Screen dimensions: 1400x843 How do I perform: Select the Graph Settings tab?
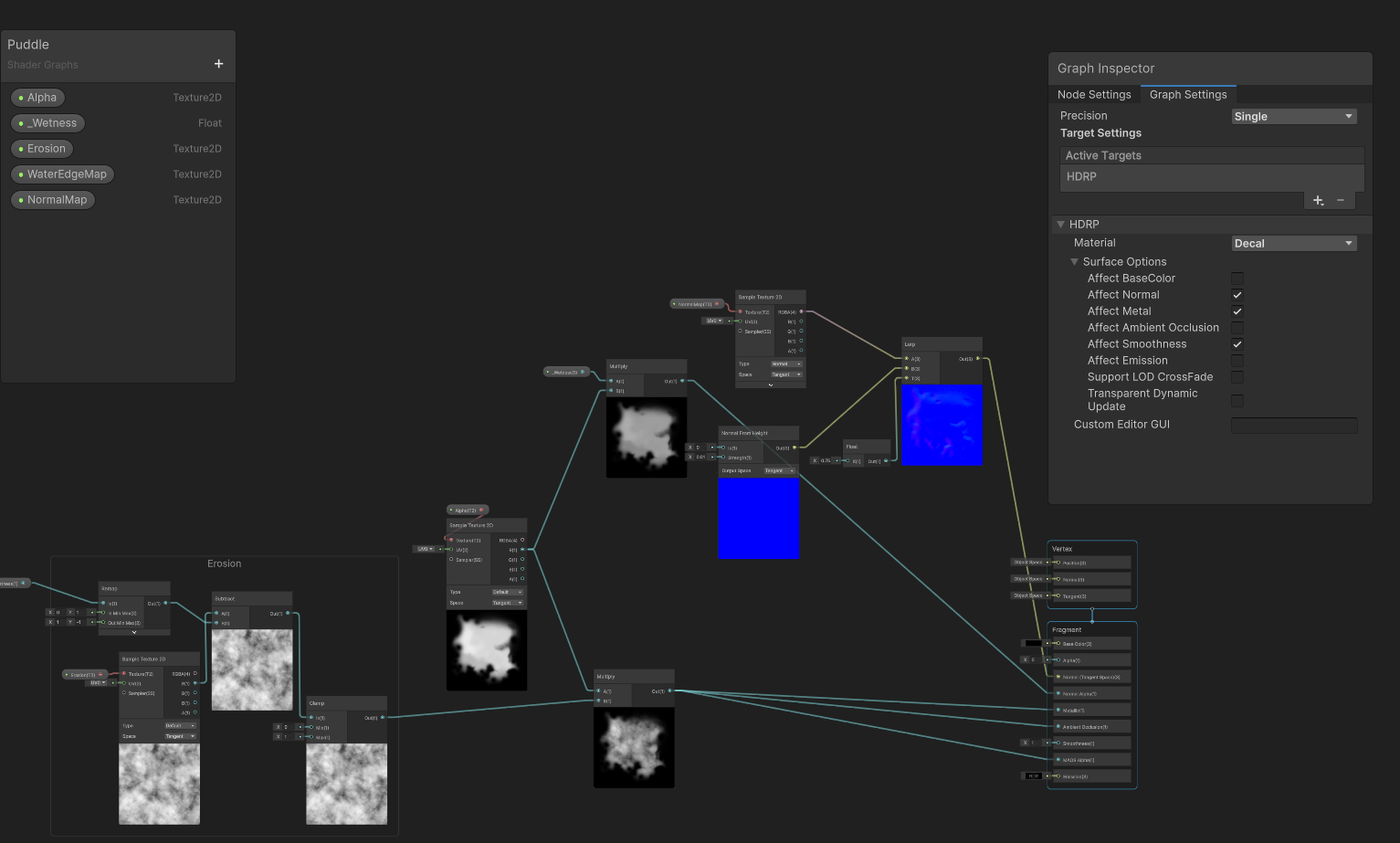click(x=1187, y=95)
